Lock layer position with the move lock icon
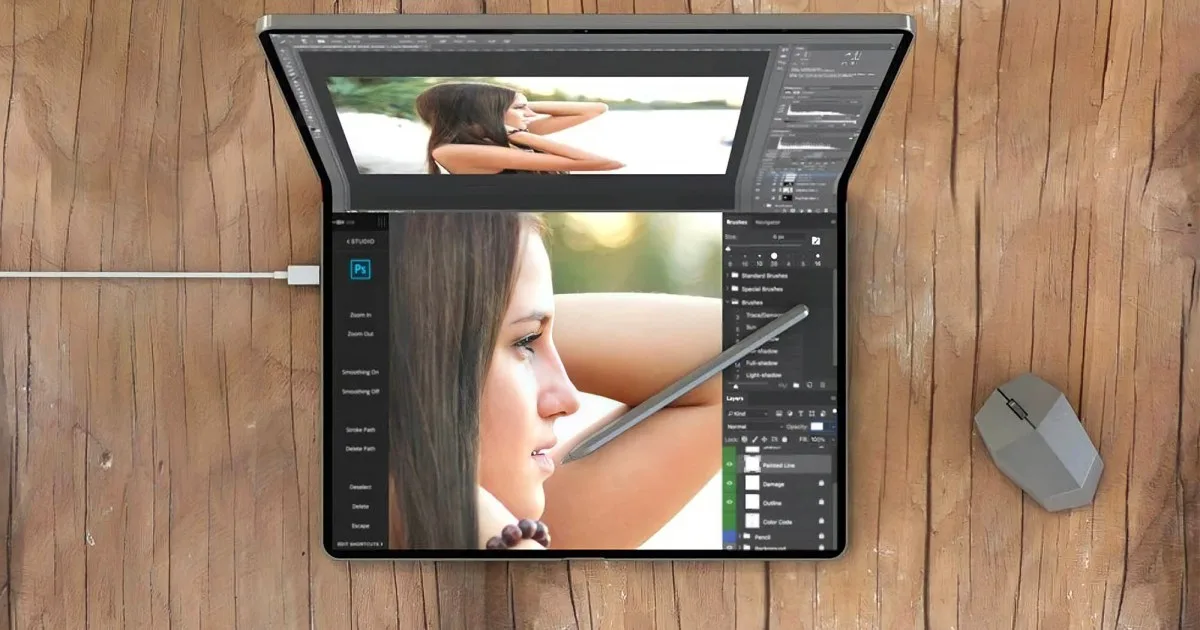 click(x=763, y=439)
